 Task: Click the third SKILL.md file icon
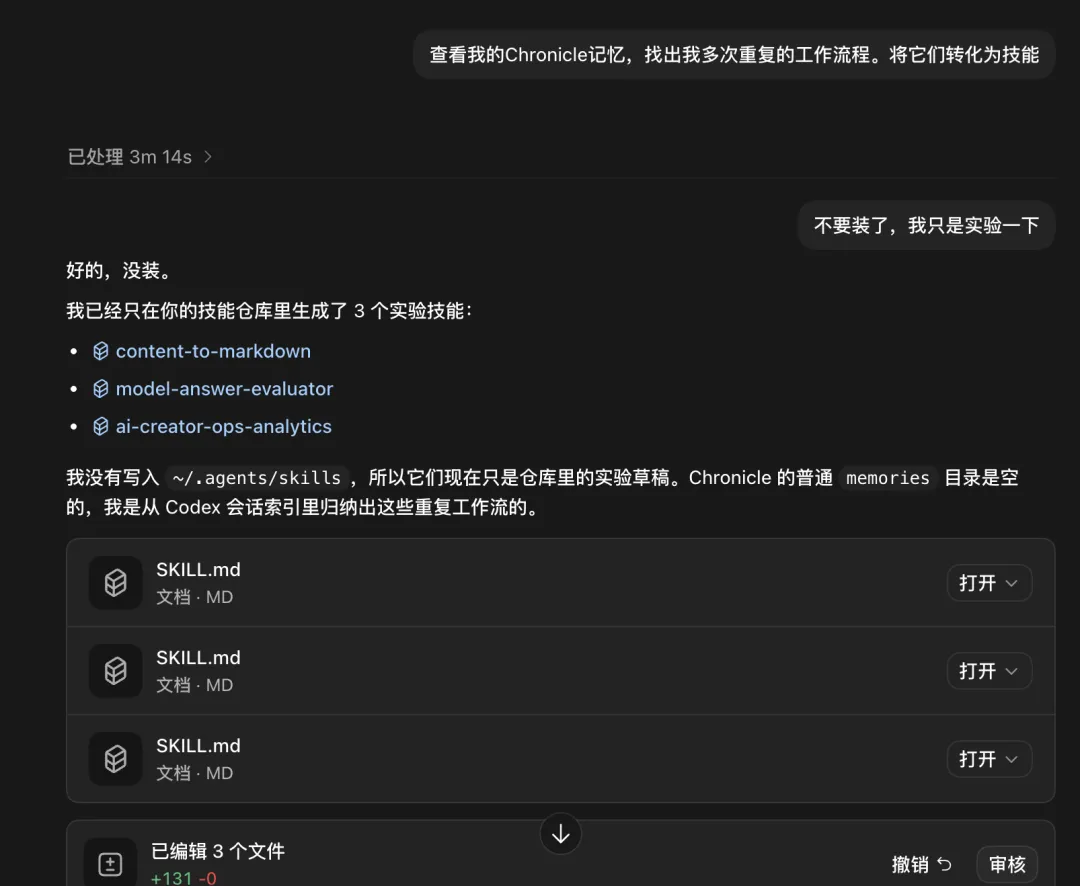coord(116,759)
